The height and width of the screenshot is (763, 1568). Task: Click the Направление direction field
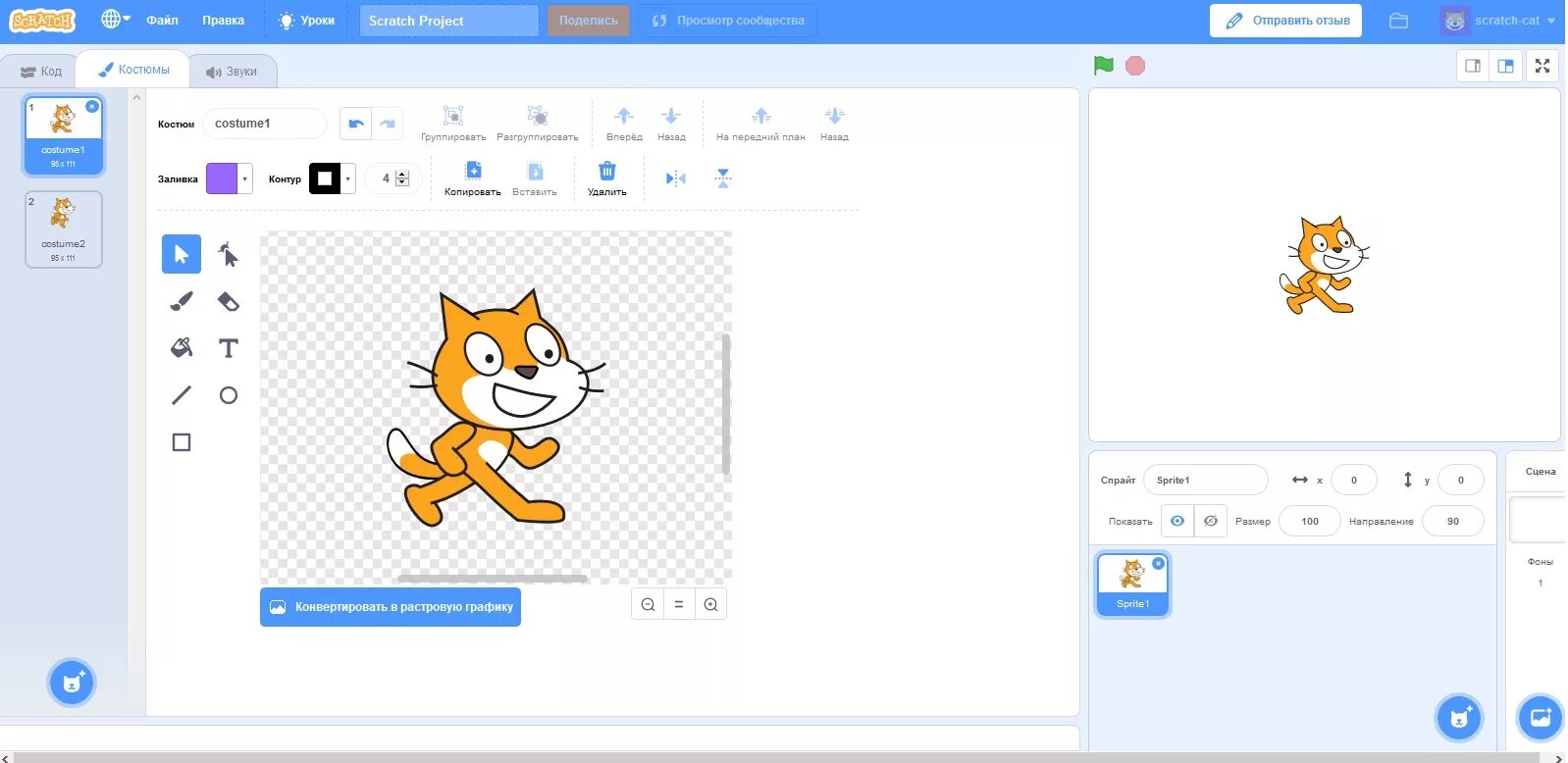(x=1452, y=521)
